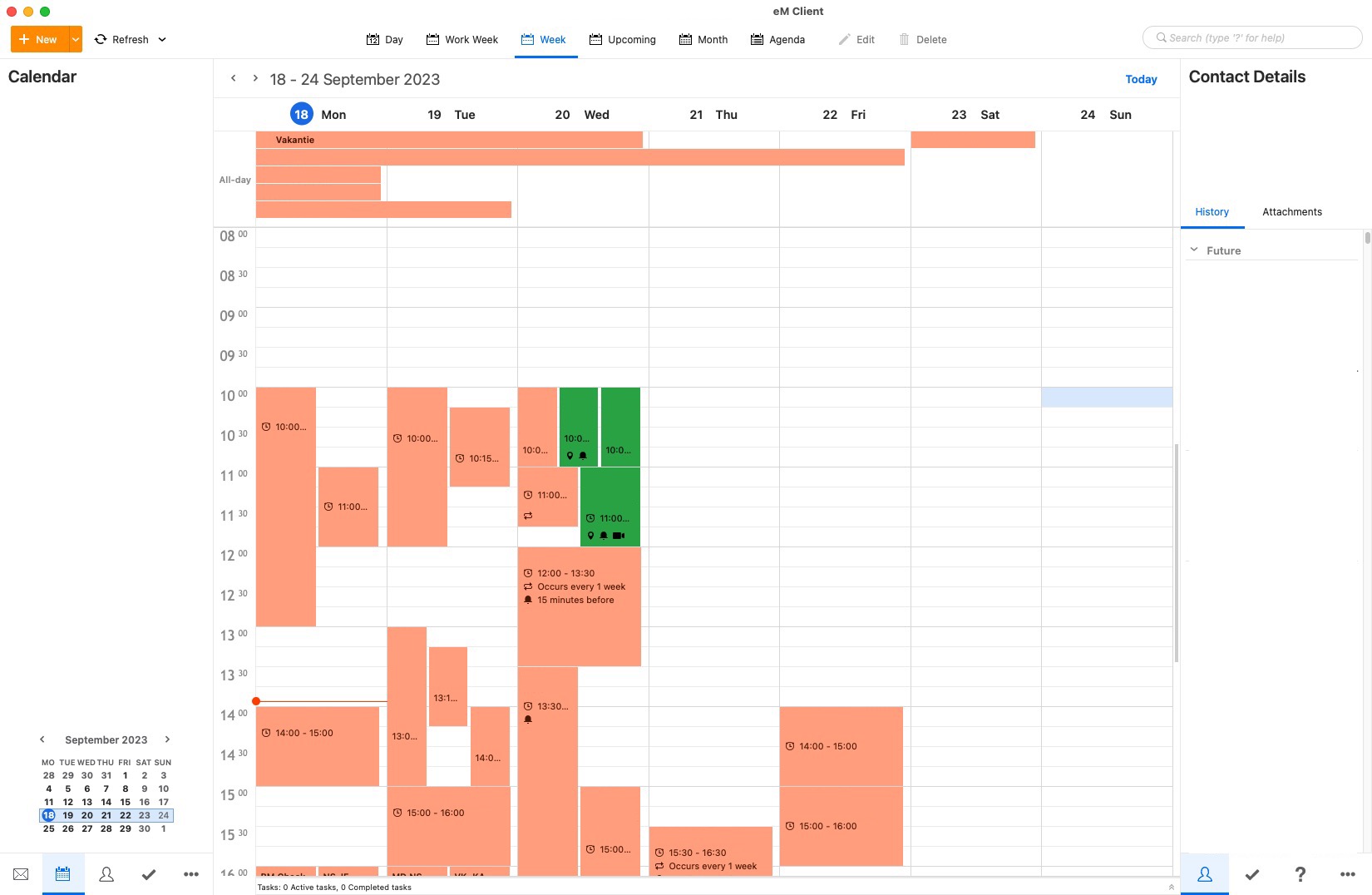Jump to Today
Viewport: 1372px width, 895px height.
pyautogui.click(x=1141, y=79)
